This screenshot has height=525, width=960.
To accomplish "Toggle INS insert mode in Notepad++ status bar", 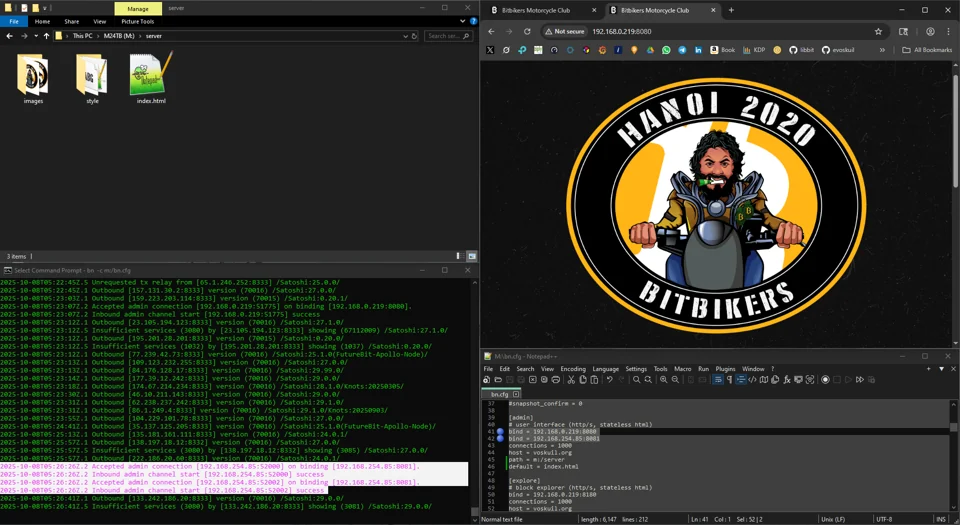I will [940, 519].
